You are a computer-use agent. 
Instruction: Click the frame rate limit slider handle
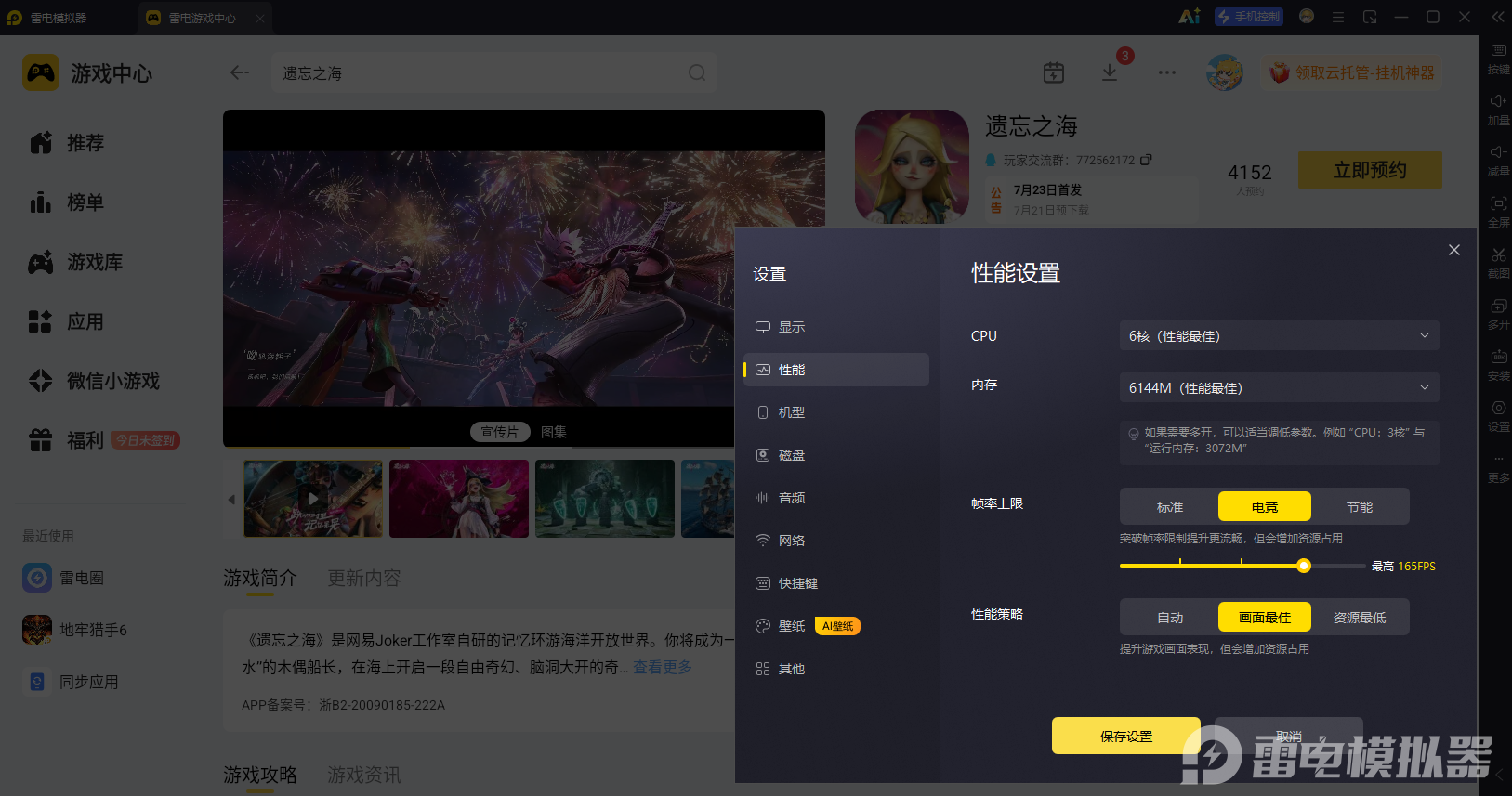tap(1304, 566)
